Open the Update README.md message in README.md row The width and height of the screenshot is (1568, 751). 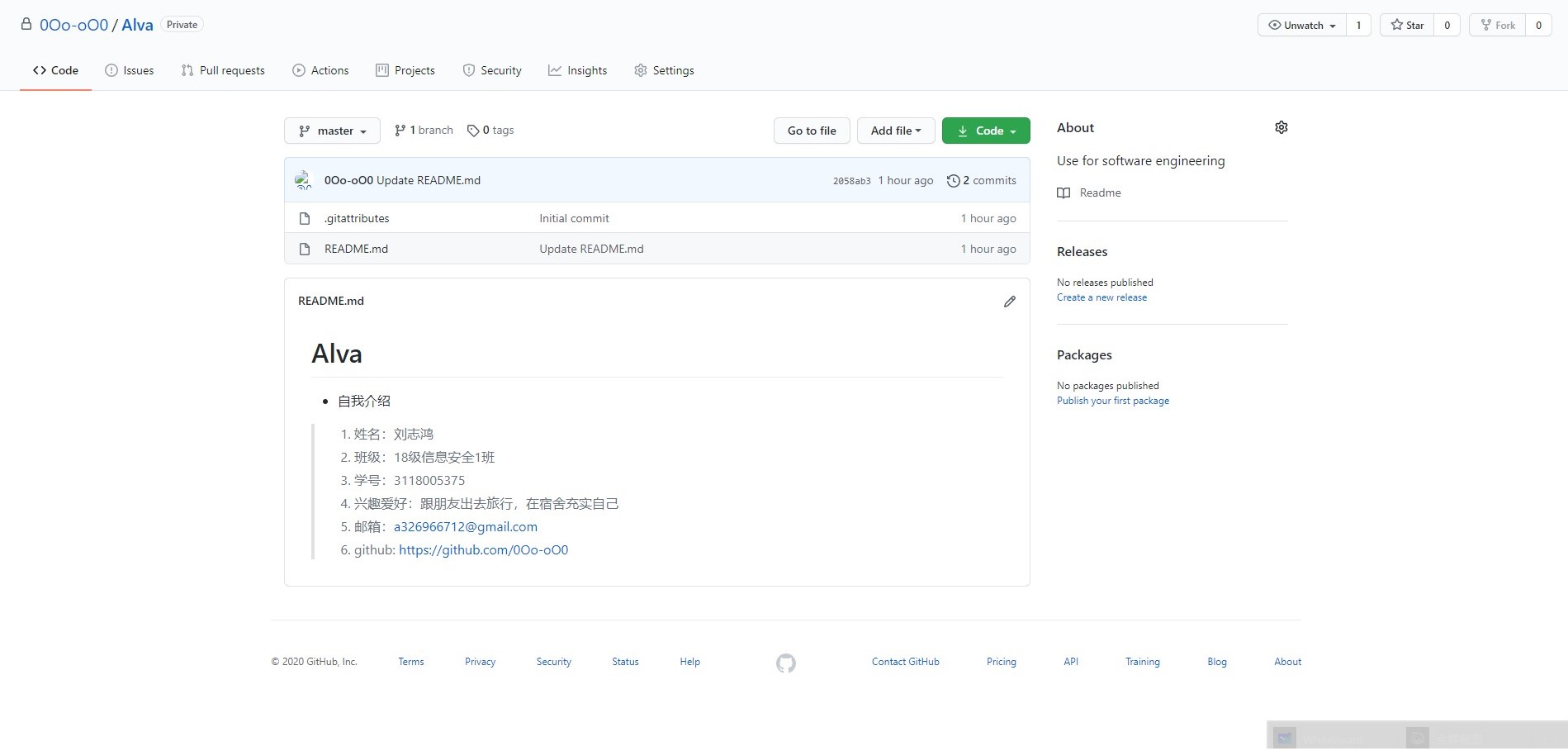(591, 249)
